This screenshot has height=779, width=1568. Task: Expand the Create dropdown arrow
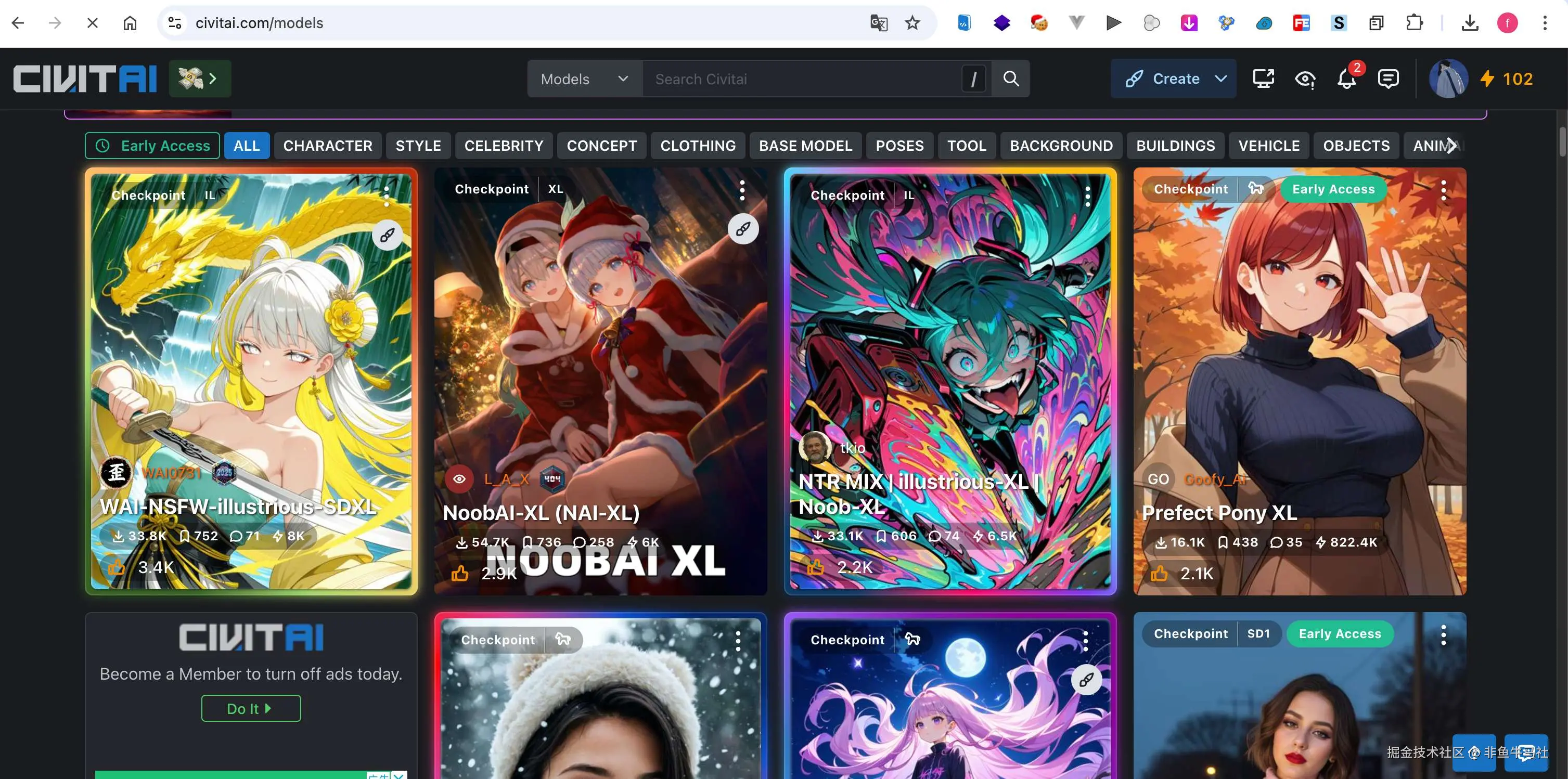pyautogui.click(x=1221, y=79)
